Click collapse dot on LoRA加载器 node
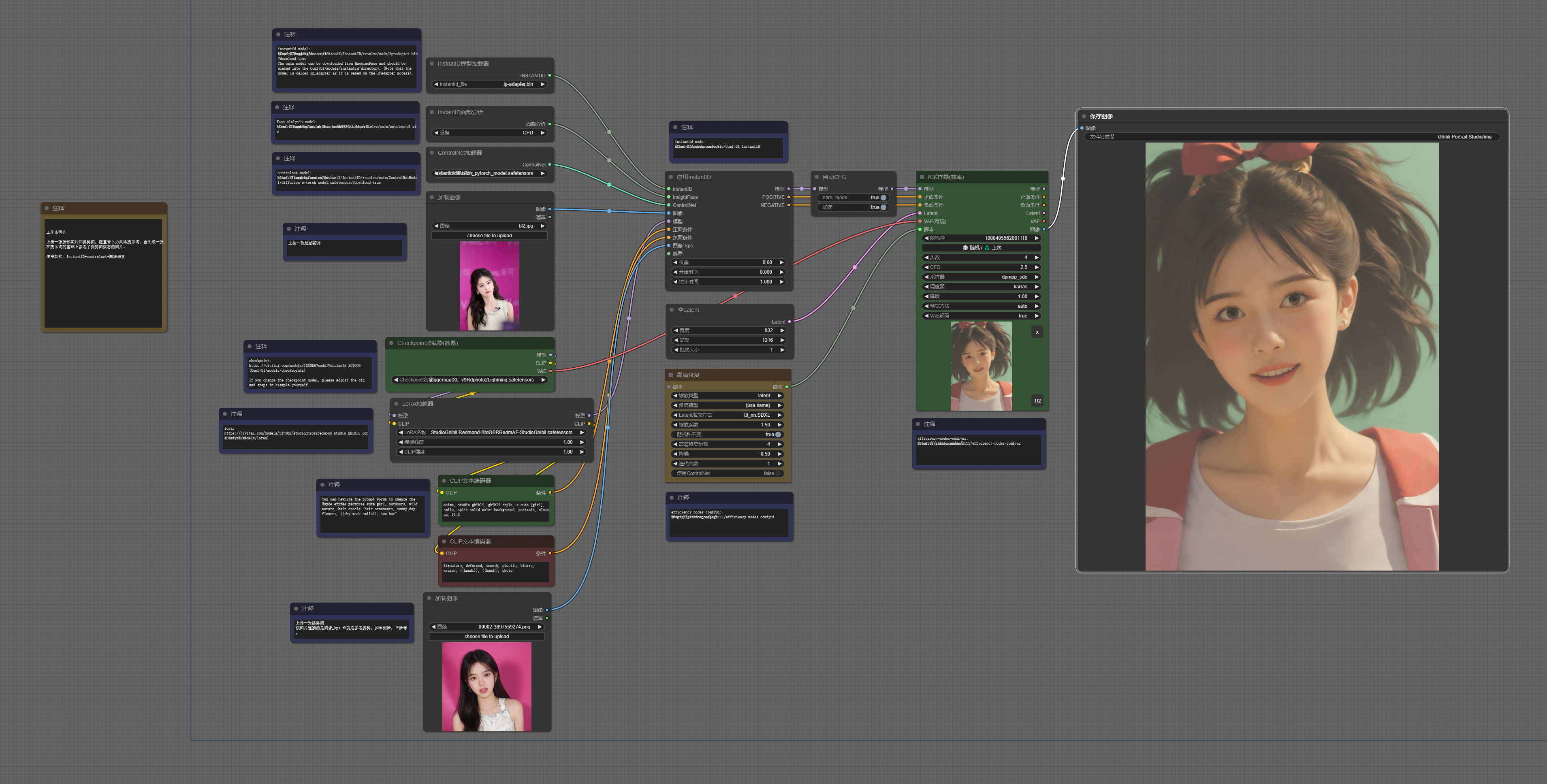This screenshot has height=784, width=1547. [396, 404]
